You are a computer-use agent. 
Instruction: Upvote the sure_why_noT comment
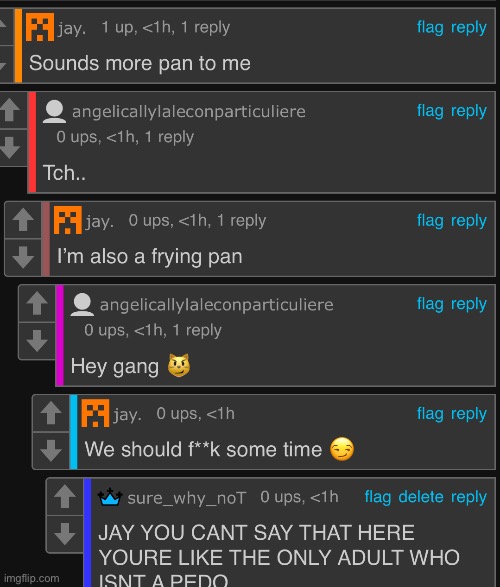tap(65, 496)
